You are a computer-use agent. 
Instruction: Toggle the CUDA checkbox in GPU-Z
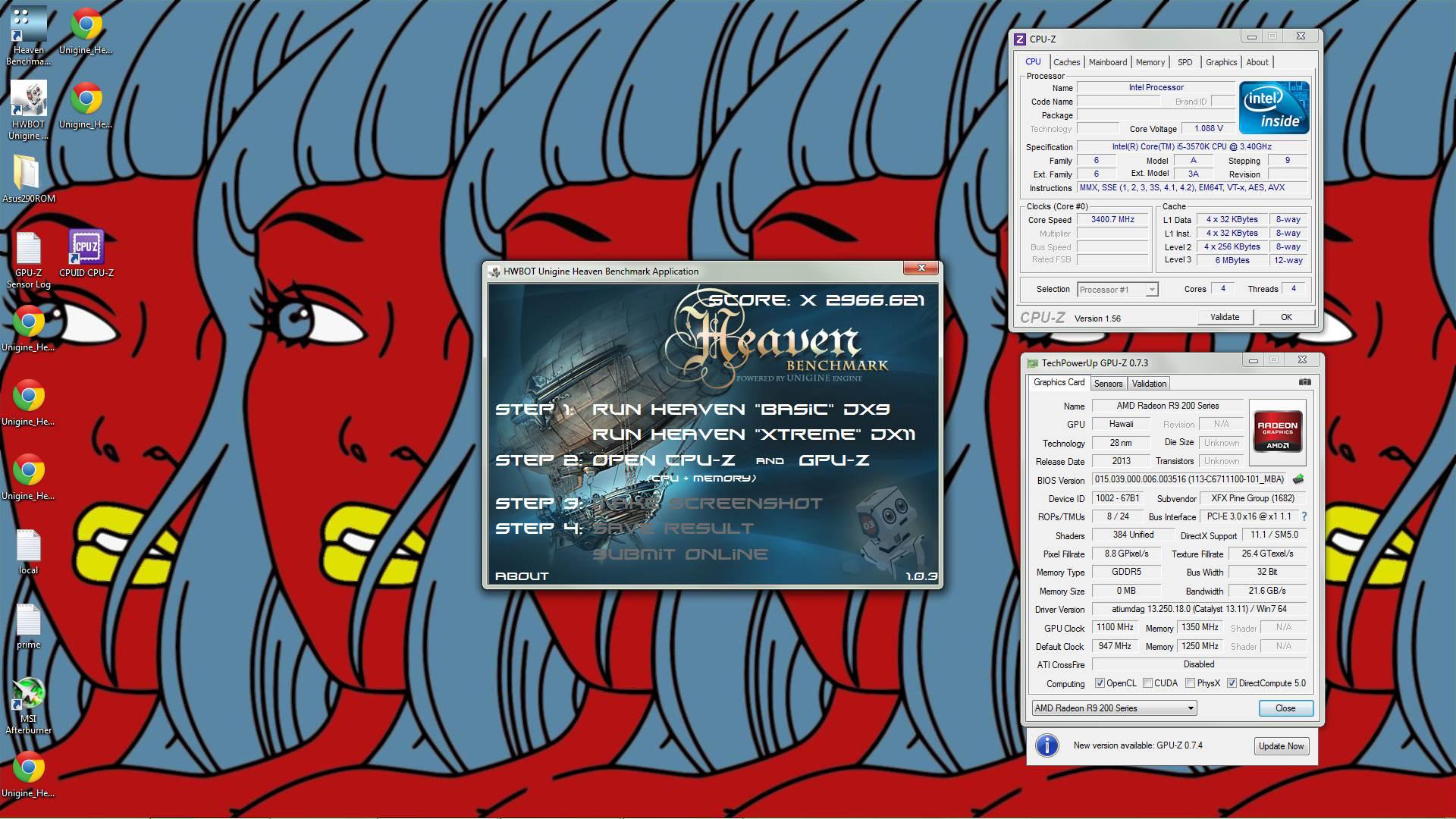click(x=1147, y=683)
